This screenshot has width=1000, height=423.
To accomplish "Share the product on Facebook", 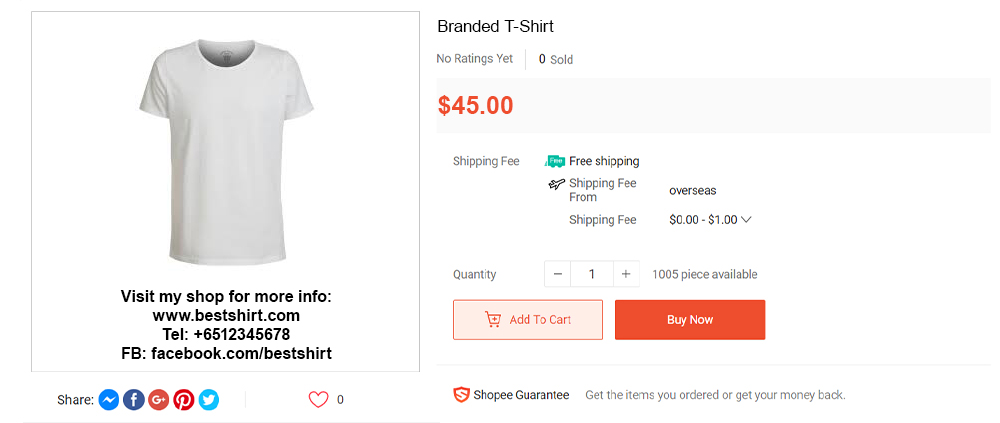I will tap(134, 400).
